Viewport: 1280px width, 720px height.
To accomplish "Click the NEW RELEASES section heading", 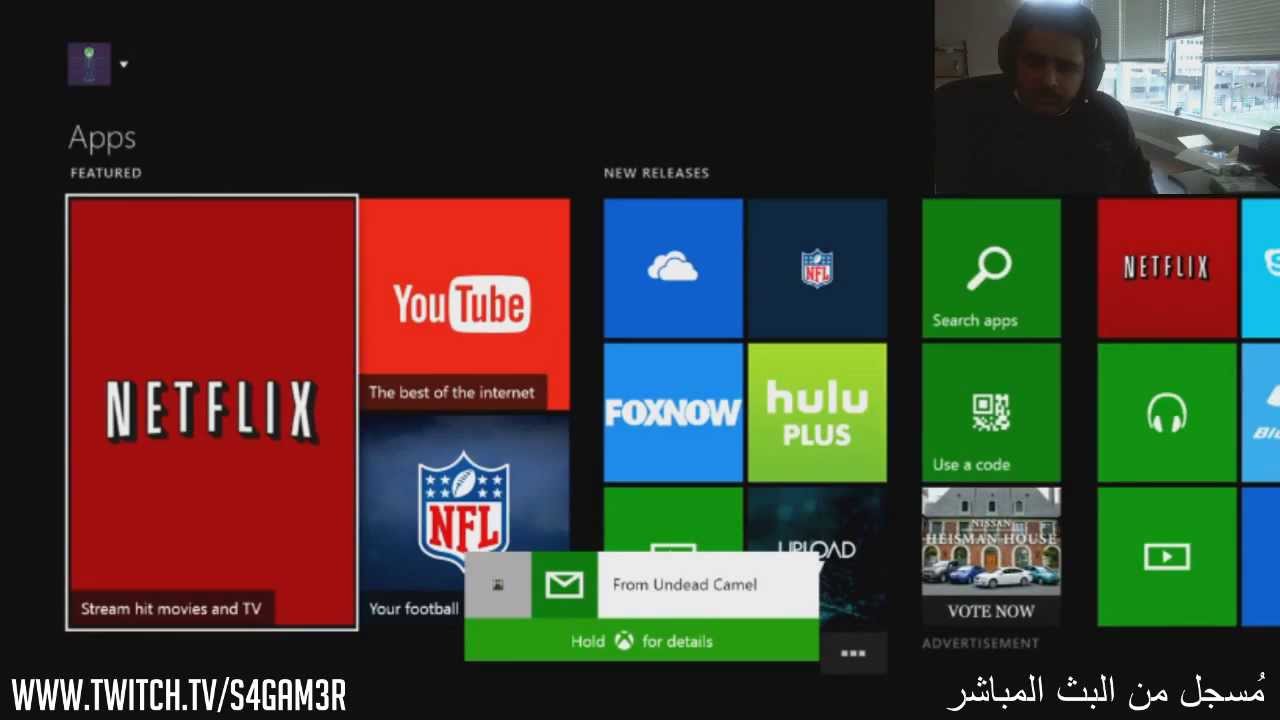I will (656, 173).
